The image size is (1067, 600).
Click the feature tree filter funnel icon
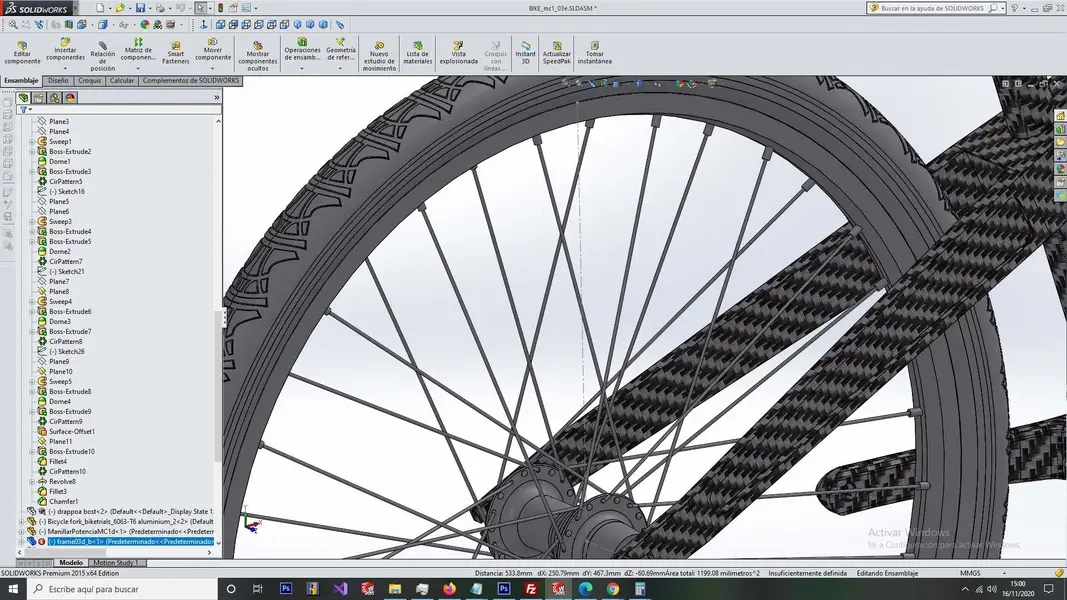click(x=24, y=110)
